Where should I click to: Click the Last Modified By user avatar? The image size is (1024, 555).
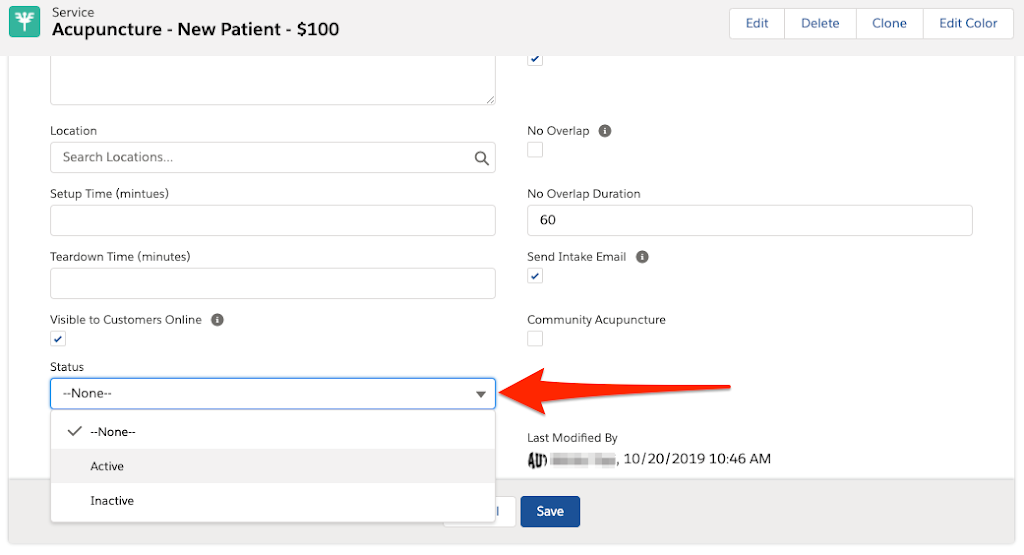[x=537, y=459]
